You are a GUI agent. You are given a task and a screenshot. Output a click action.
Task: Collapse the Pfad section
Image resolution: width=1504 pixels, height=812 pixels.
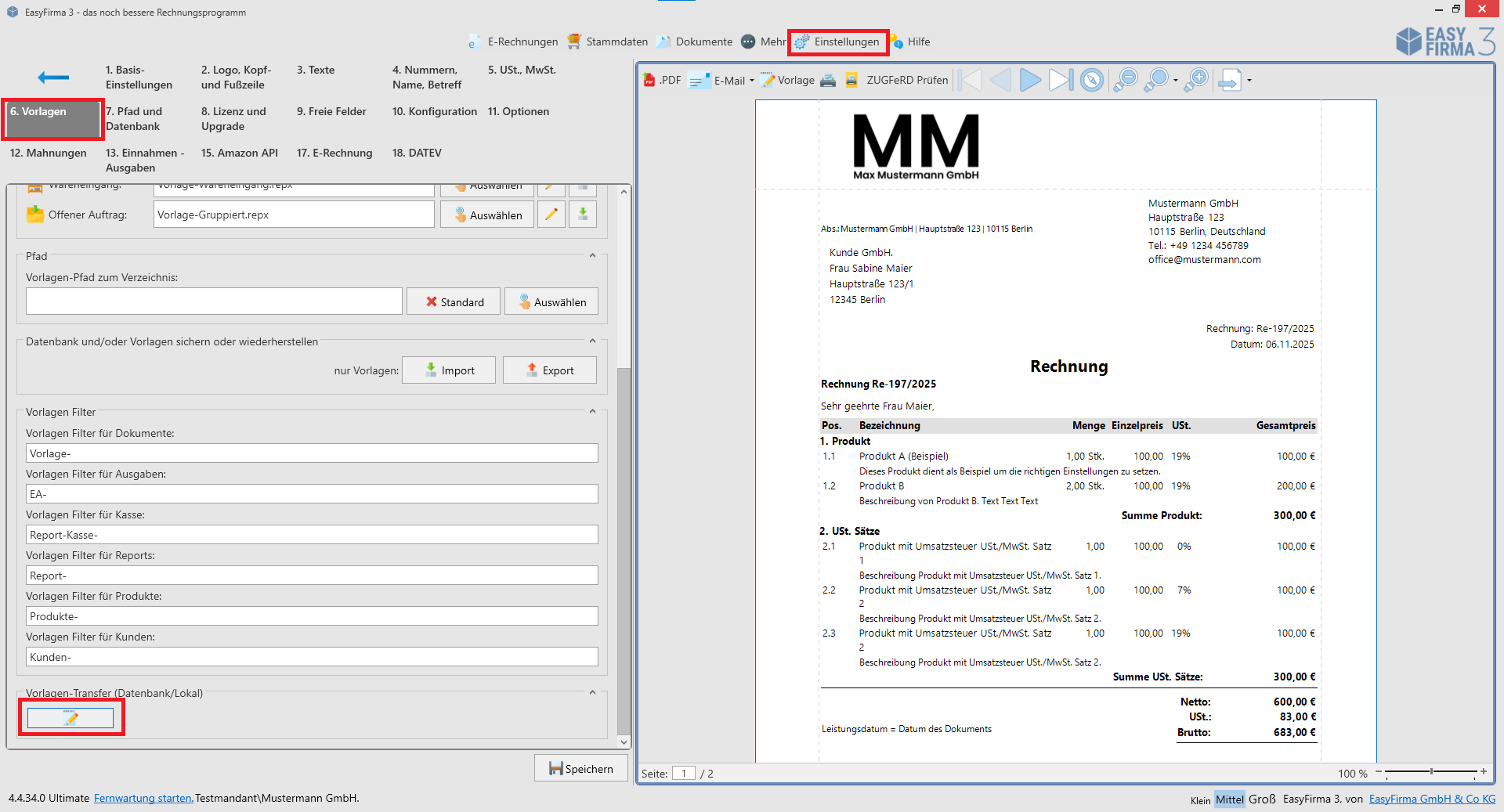(592, 256)
